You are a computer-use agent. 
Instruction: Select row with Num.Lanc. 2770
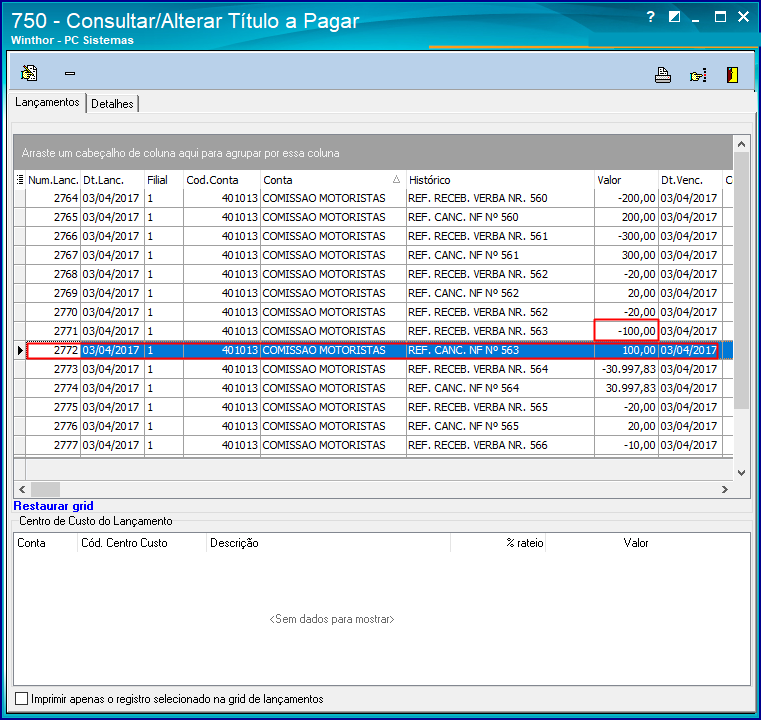coord(374,312)
